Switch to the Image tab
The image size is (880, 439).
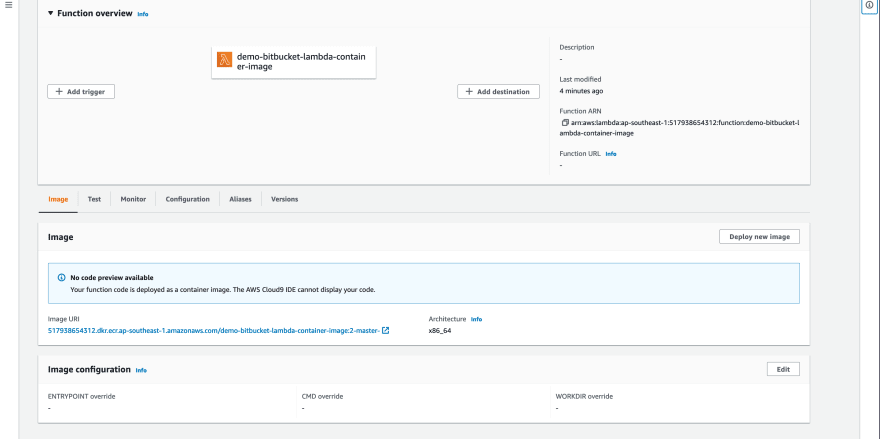[58, 199]
